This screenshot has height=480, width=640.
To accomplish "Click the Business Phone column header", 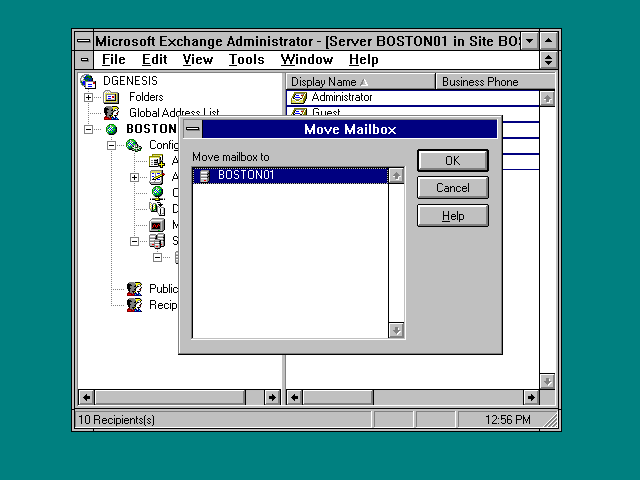I will 496,82.
